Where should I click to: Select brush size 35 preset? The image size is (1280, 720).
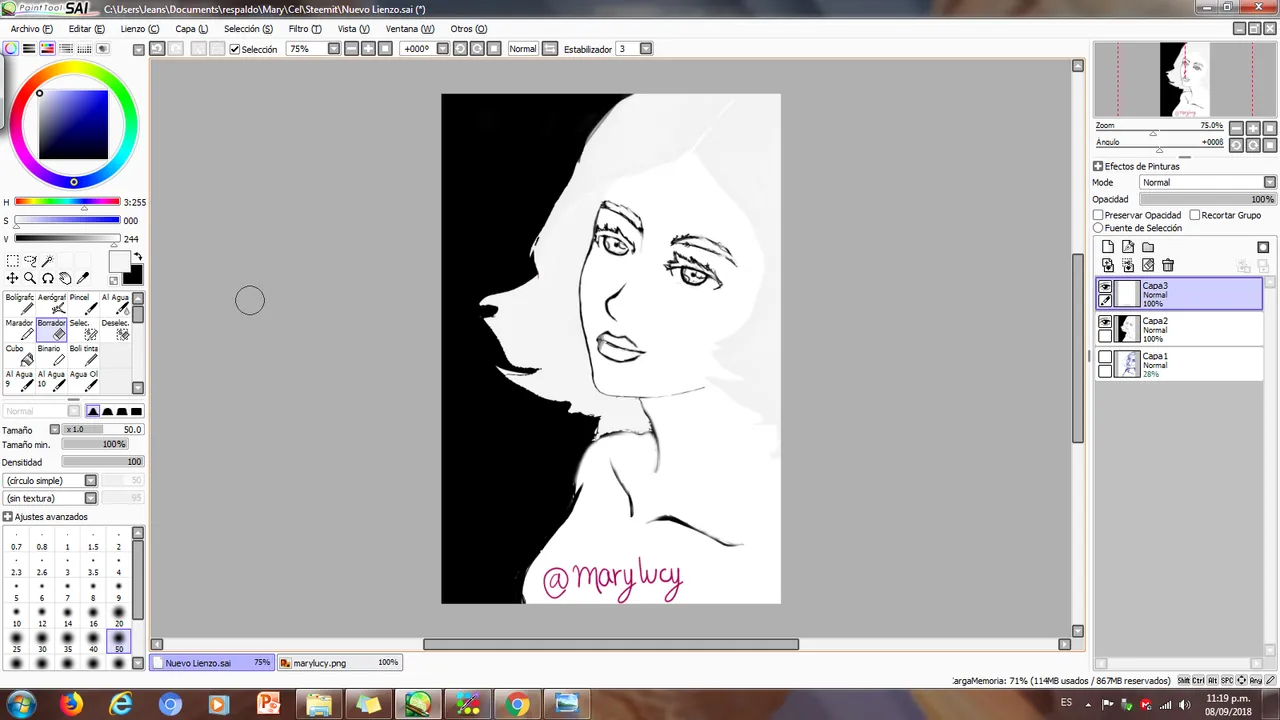tap(67, 642)
